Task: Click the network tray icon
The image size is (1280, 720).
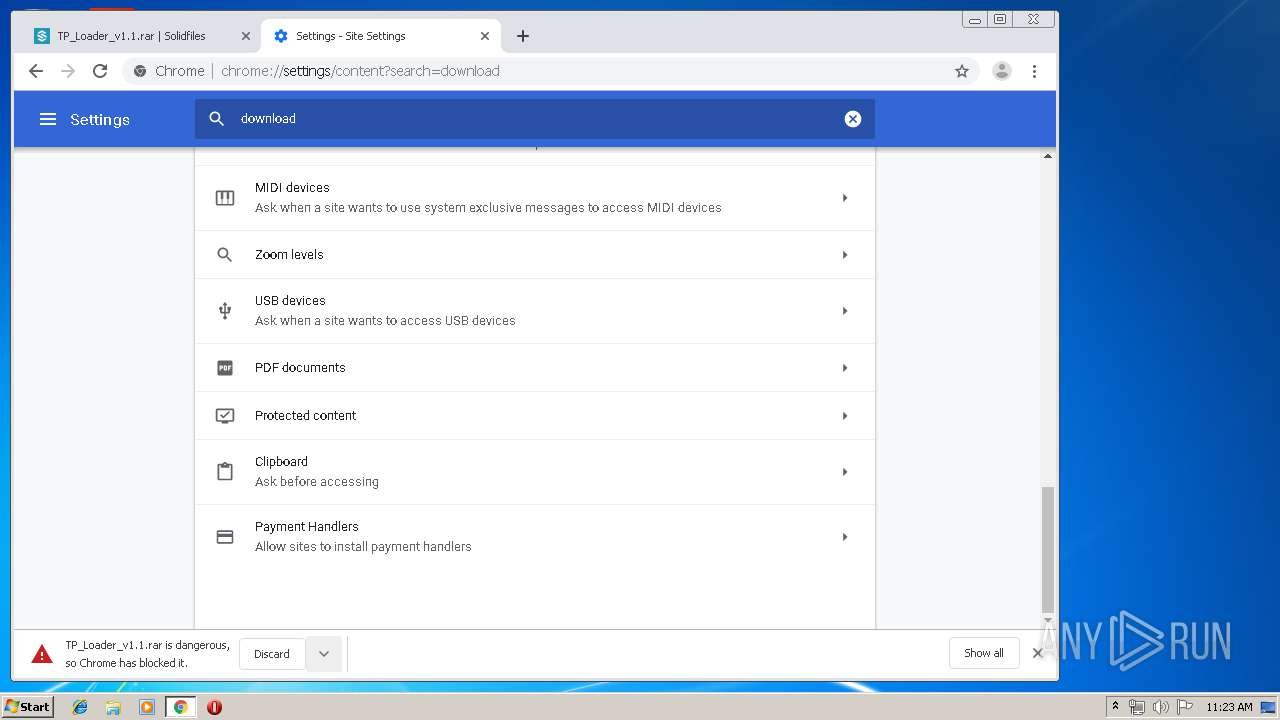Action: (x=1137, y=707)
